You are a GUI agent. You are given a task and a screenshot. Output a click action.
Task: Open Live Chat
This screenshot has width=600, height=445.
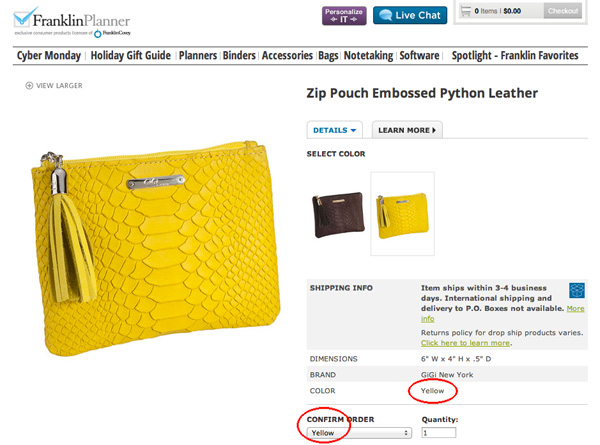tap(410, 15)
